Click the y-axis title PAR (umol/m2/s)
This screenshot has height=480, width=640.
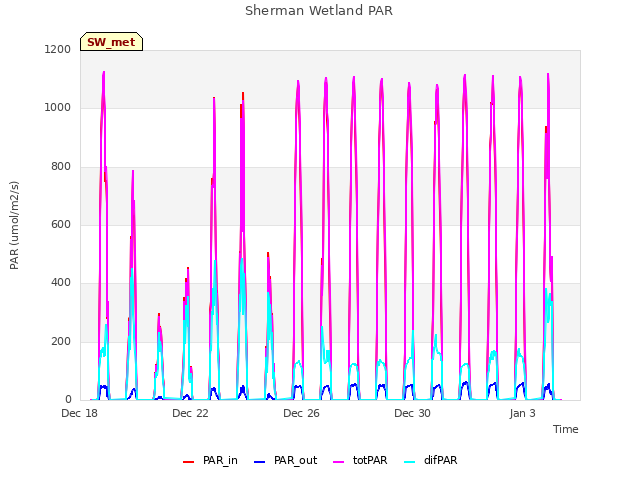click(14, 225)
